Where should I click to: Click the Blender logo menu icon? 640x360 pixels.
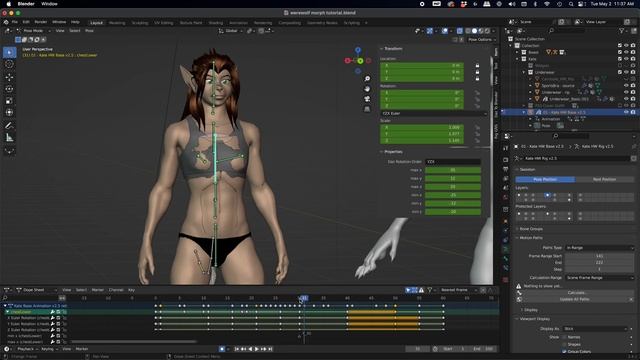(x=6, y=22)
